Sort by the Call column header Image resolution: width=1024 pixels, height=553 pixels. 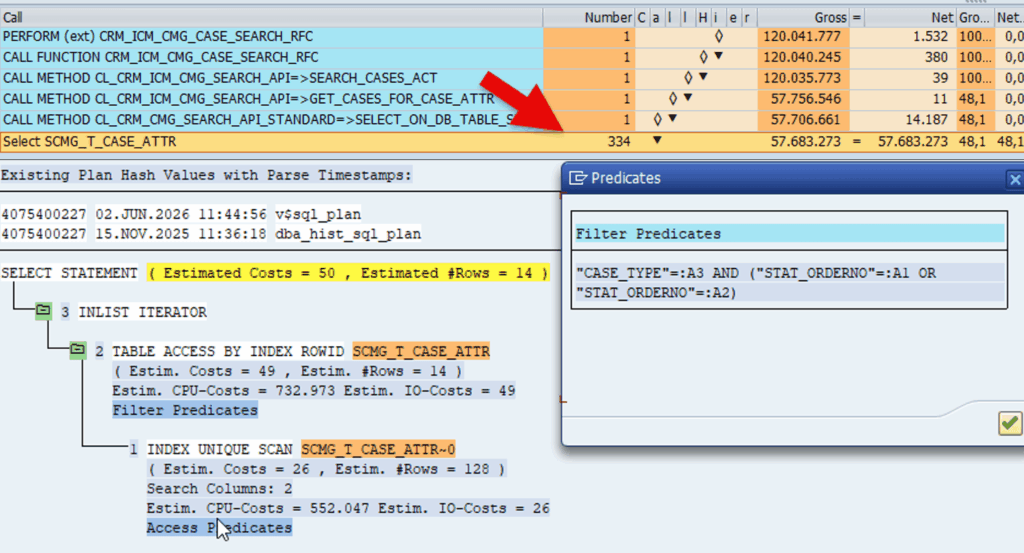click(x=271, y=18)
